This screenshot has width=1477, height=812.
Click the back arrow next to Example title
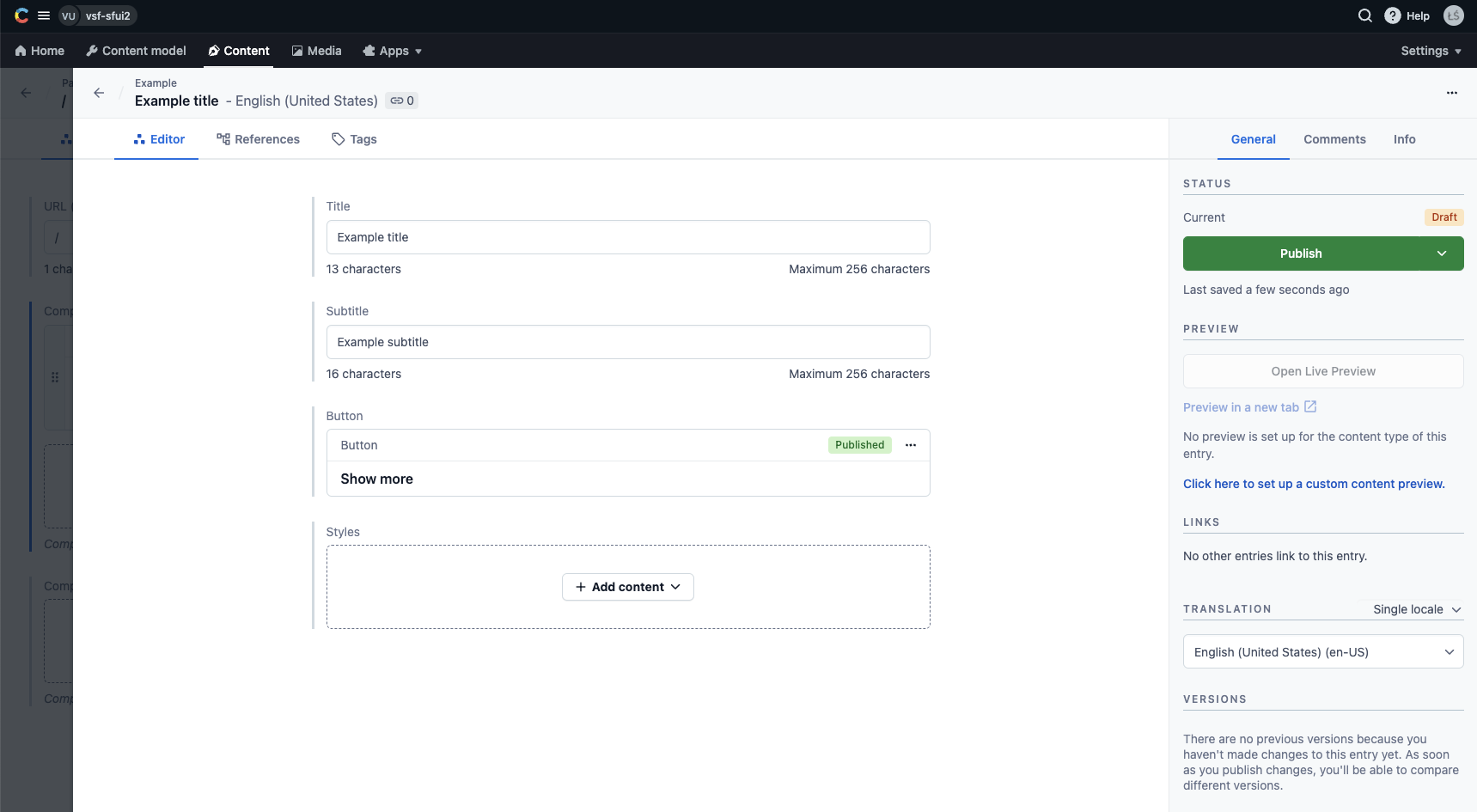click(98, 93)
